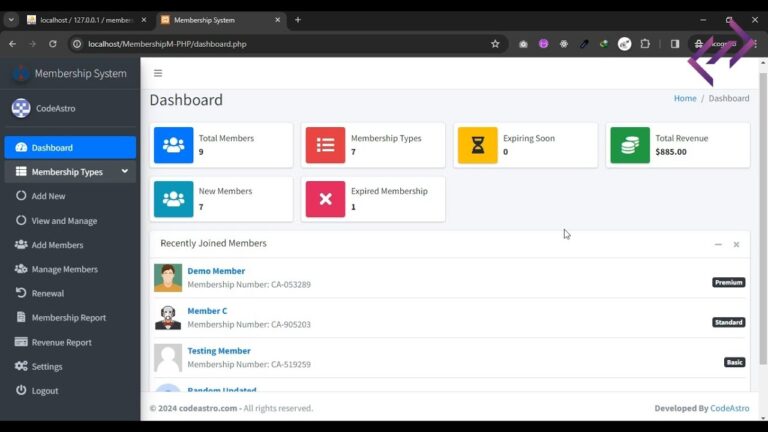Open Demo Member profile link
This screenshot has width=768, height=432.
216,271
